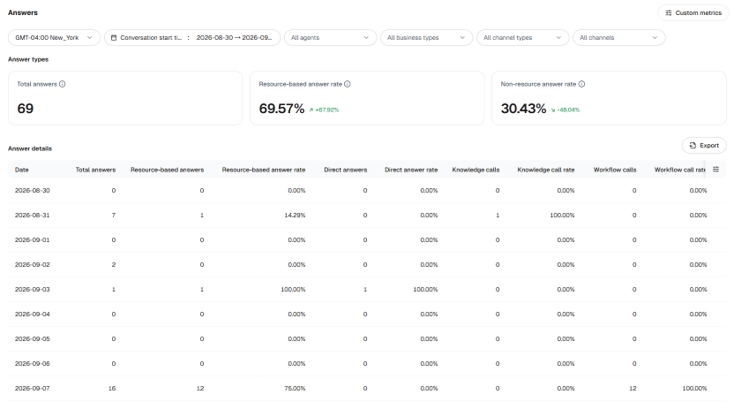Select the 2026-09-05 date cell

[32, 339]
